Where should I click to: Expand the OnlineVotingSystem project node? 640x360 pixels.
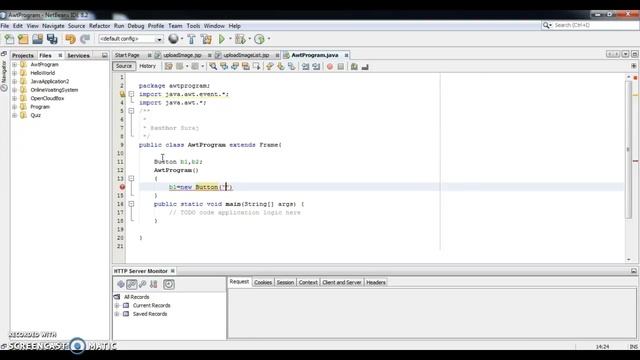[x=15, y=90]
